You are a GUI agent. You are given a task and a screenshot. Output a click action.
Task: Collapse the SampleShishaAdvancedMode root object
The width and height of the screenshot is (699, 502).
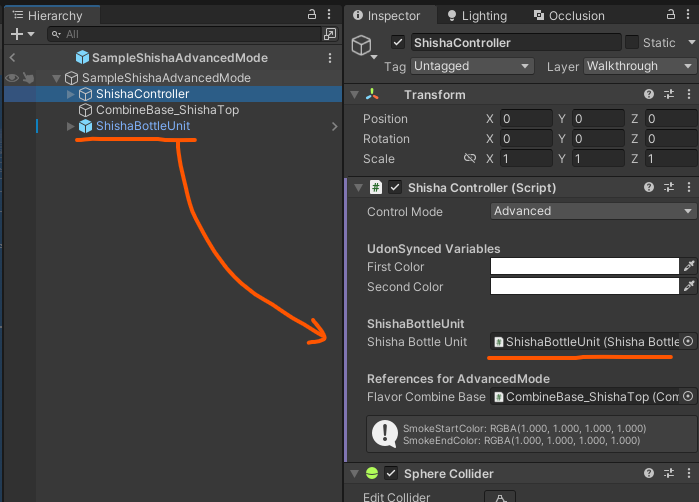(x=56, y=78)
